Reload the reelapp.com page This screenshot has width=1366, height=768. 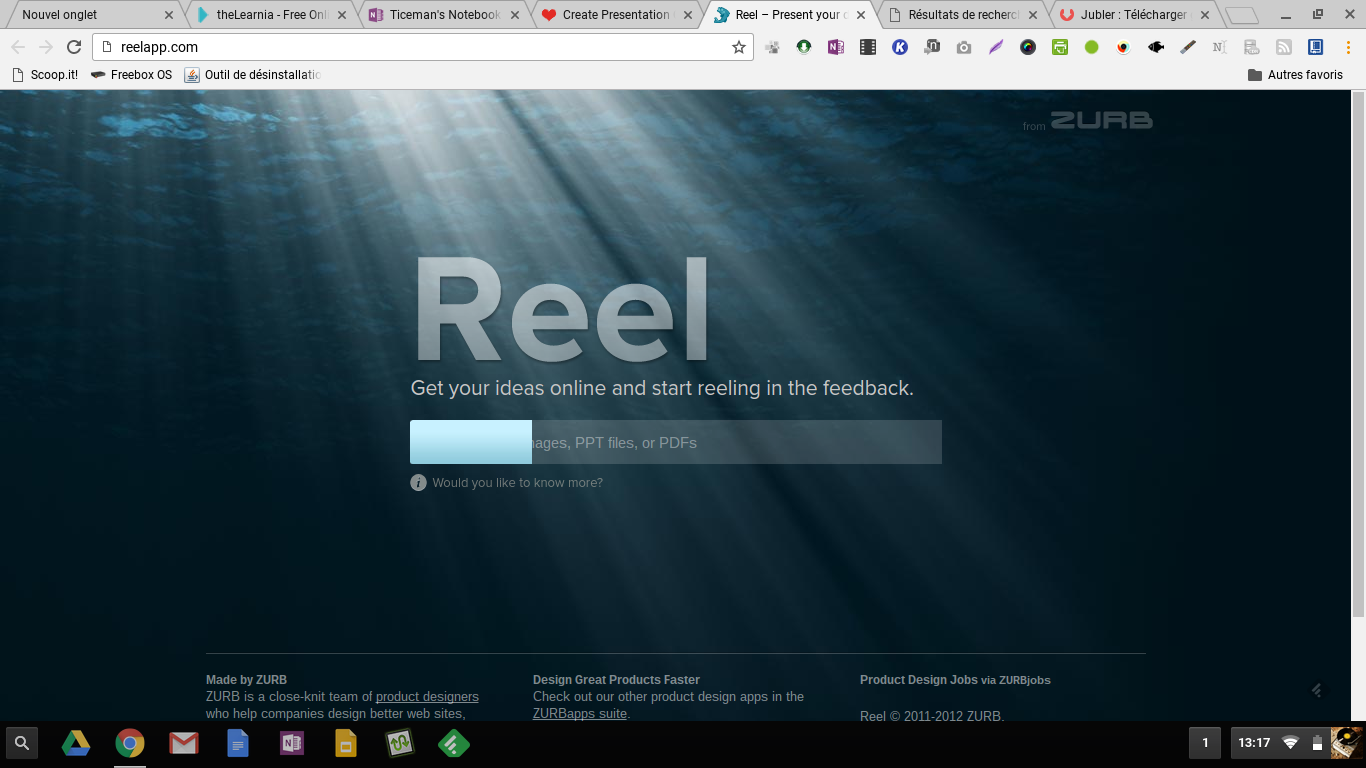click(x=74, y=47)
